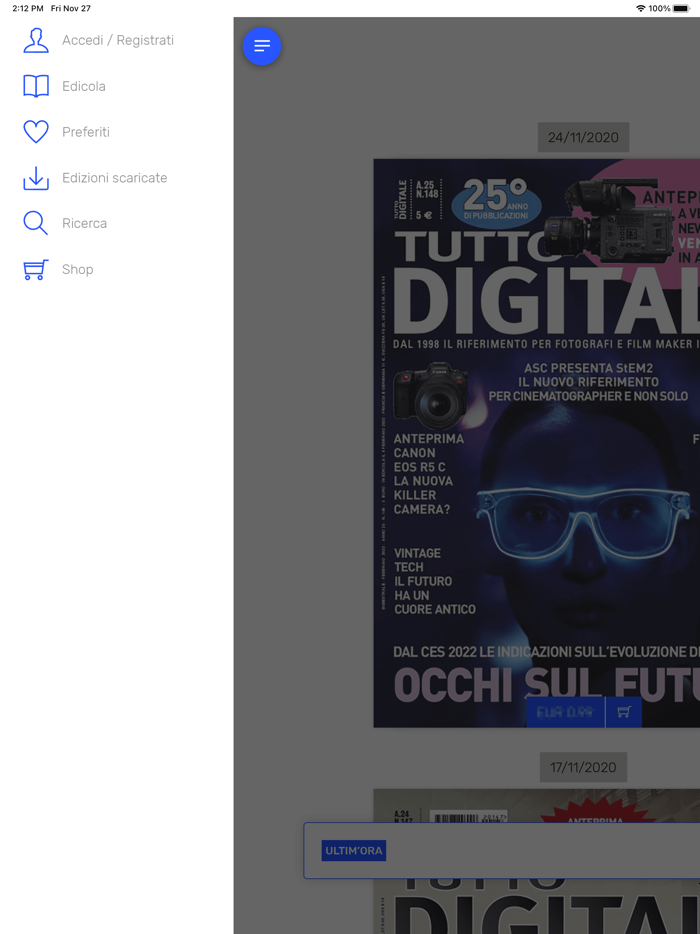Viewport: 700px width, 934px height.
Task: Check the Wi-Fi status icon
Action: pos(641,8)
